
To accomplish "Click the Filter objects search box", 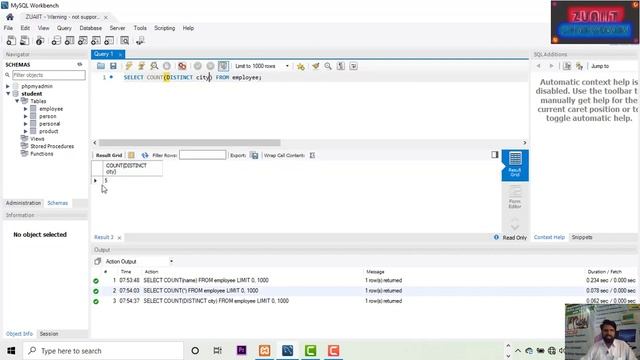I will pos(49,75).
